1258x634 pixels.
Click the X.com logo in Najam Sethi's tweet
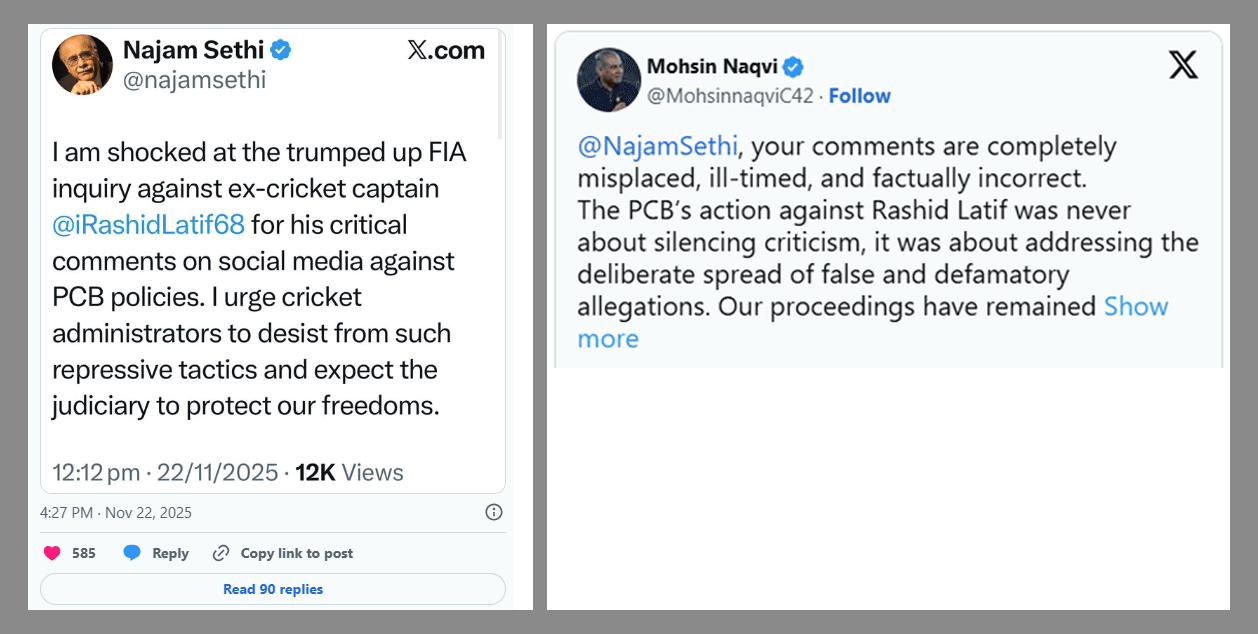[x=446, y=51]
